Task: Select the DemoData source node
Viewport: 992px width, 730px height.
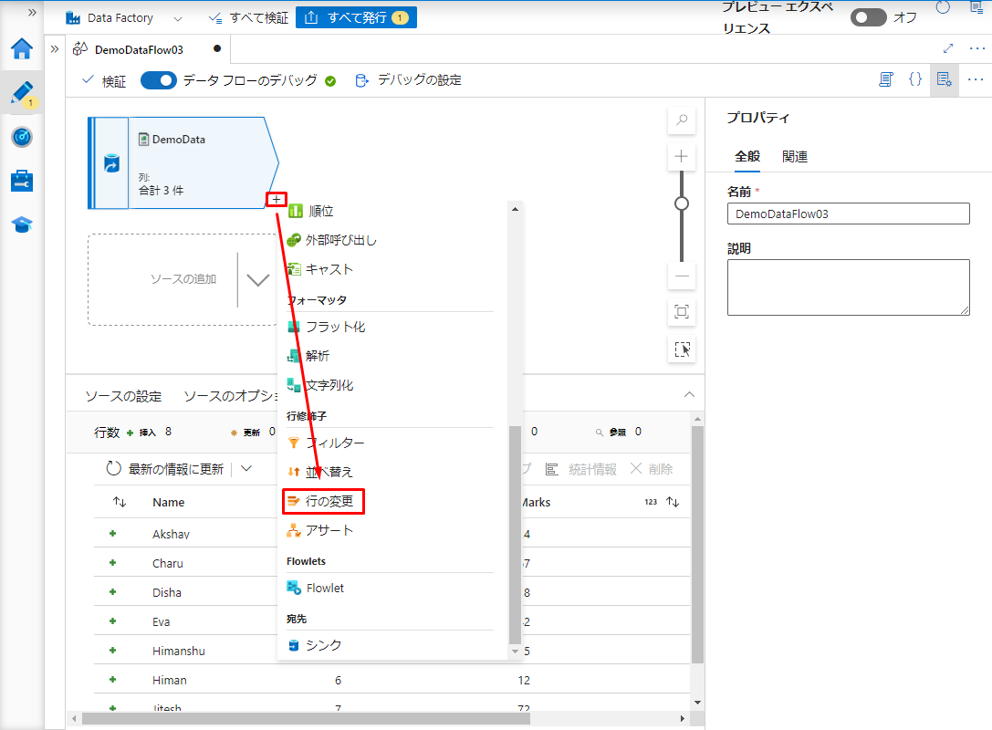Action: click(183, 163)
